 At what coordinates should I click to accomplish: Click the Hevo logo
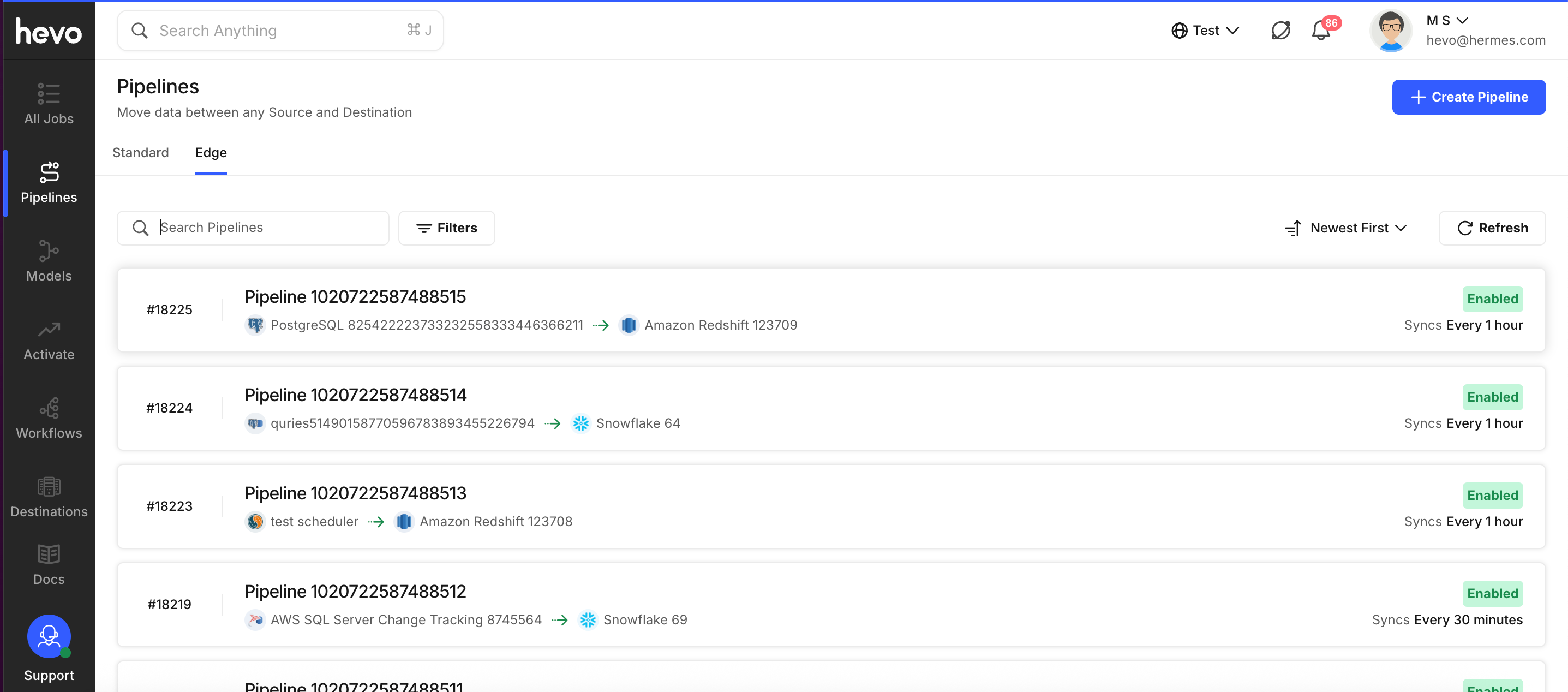49,31
